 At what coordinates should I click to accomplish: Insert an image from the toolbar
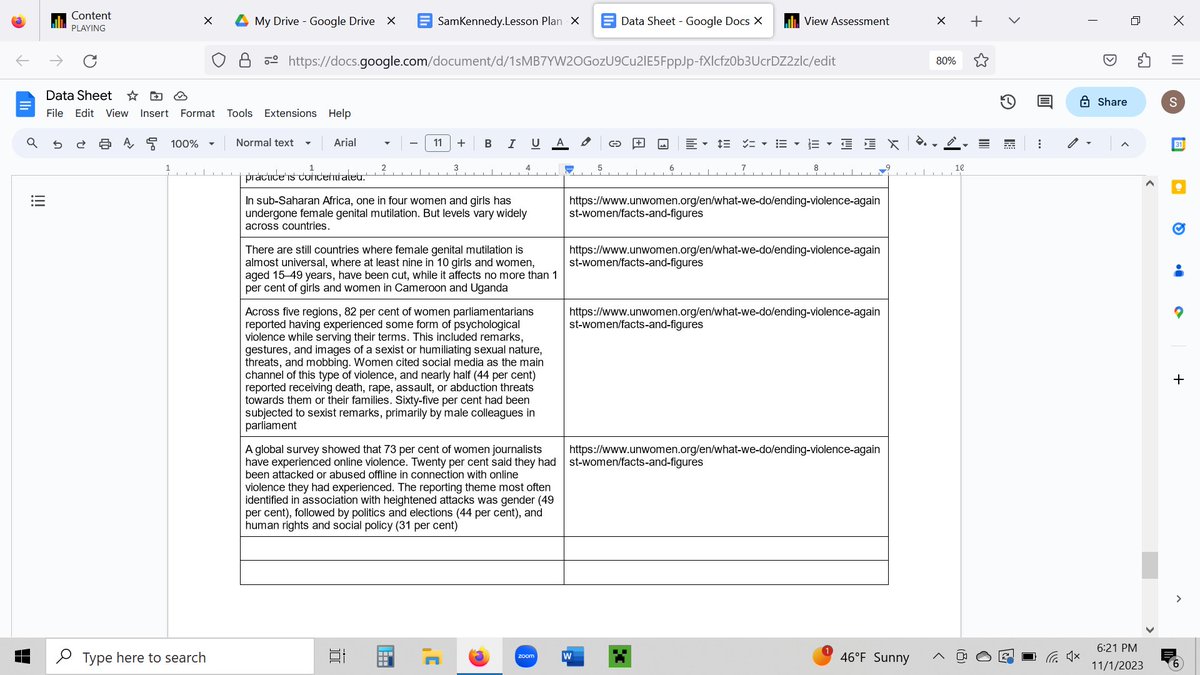662,143
